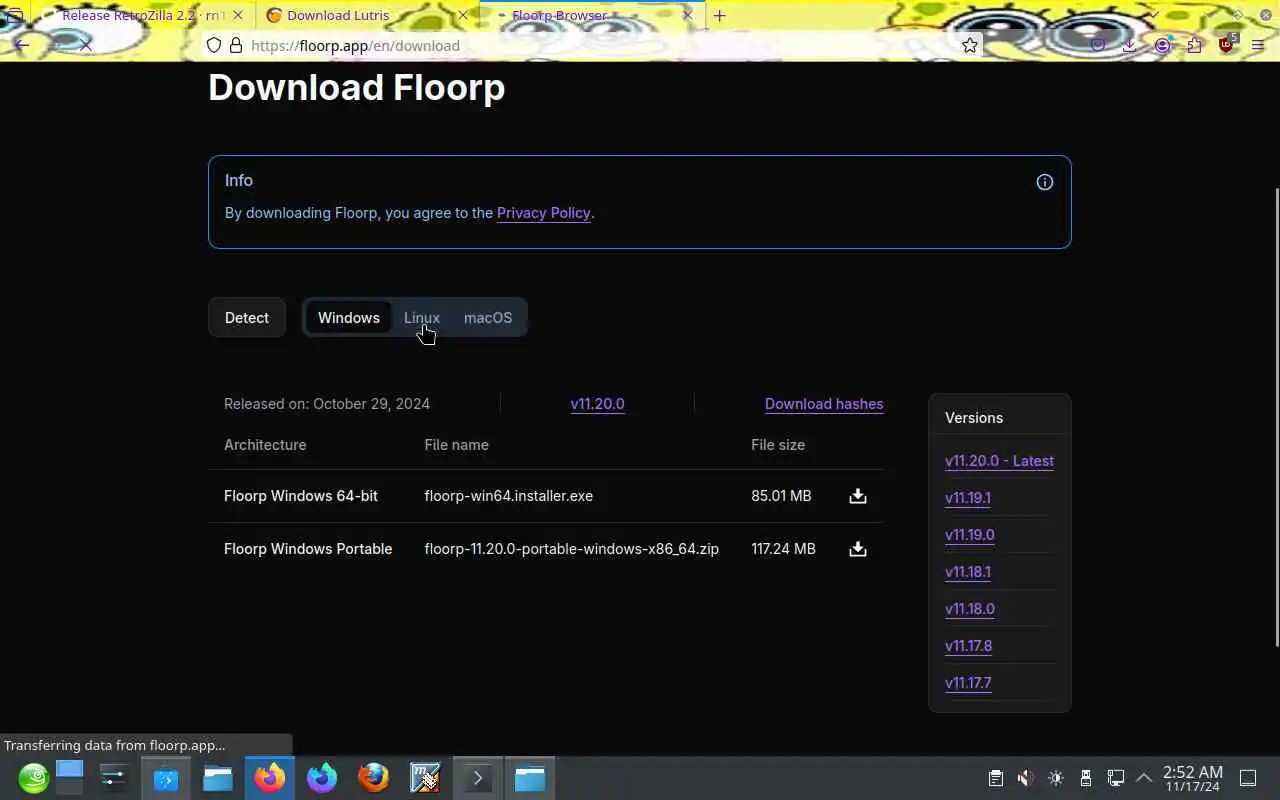Open the Floorp browser taskbar icon

point(322,778)
